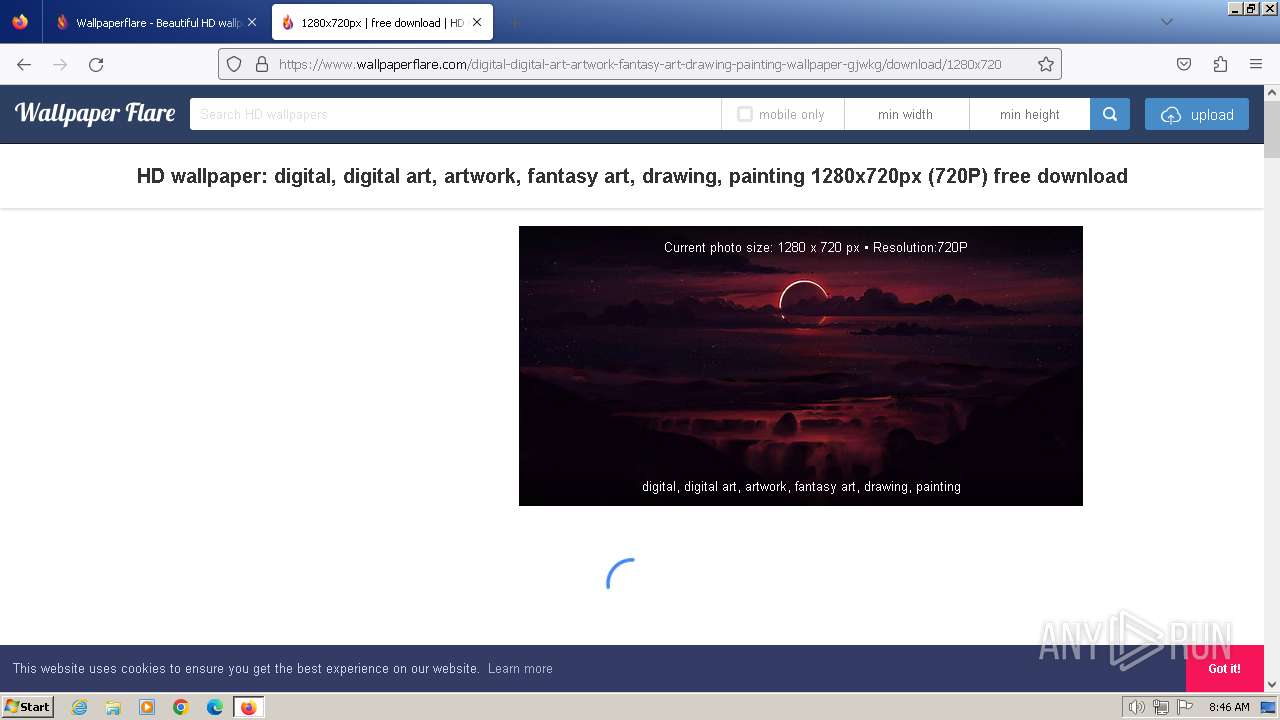View site security padlock information
This screenshot has width=1280, height=720.
[x=262, y=64]
